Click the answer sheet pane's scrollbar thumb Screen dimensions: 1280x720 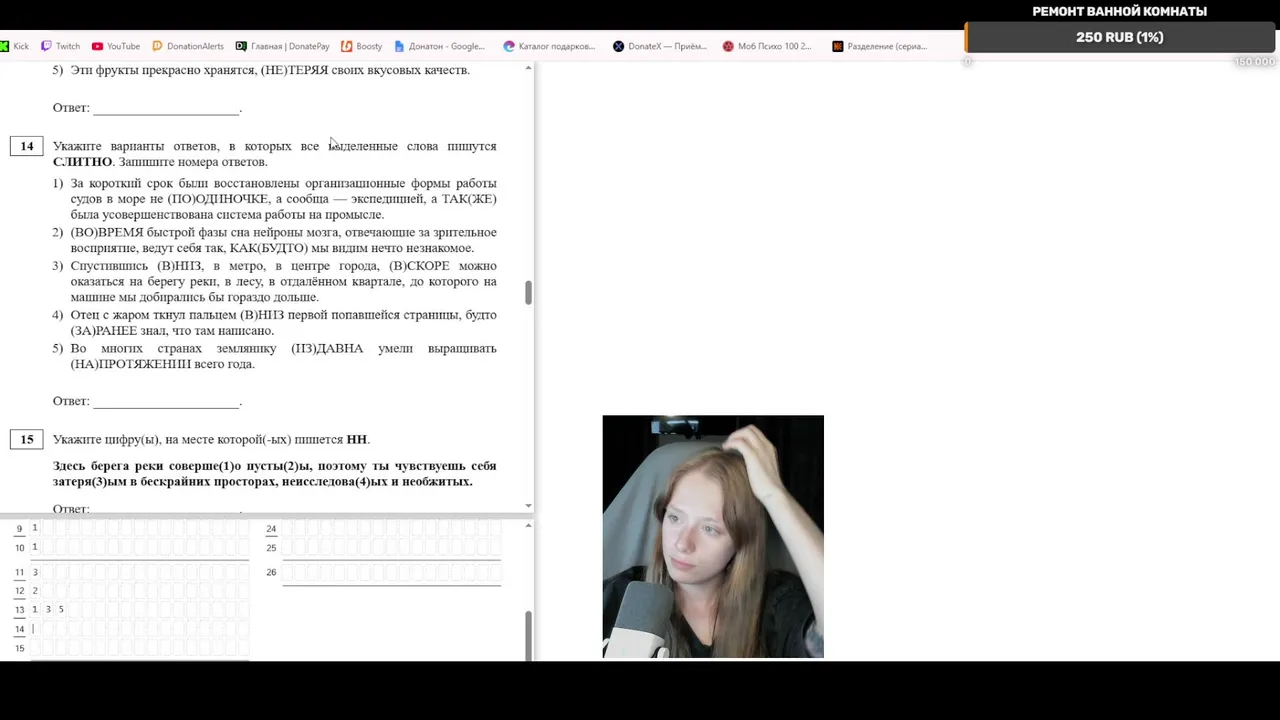point(528,635)
